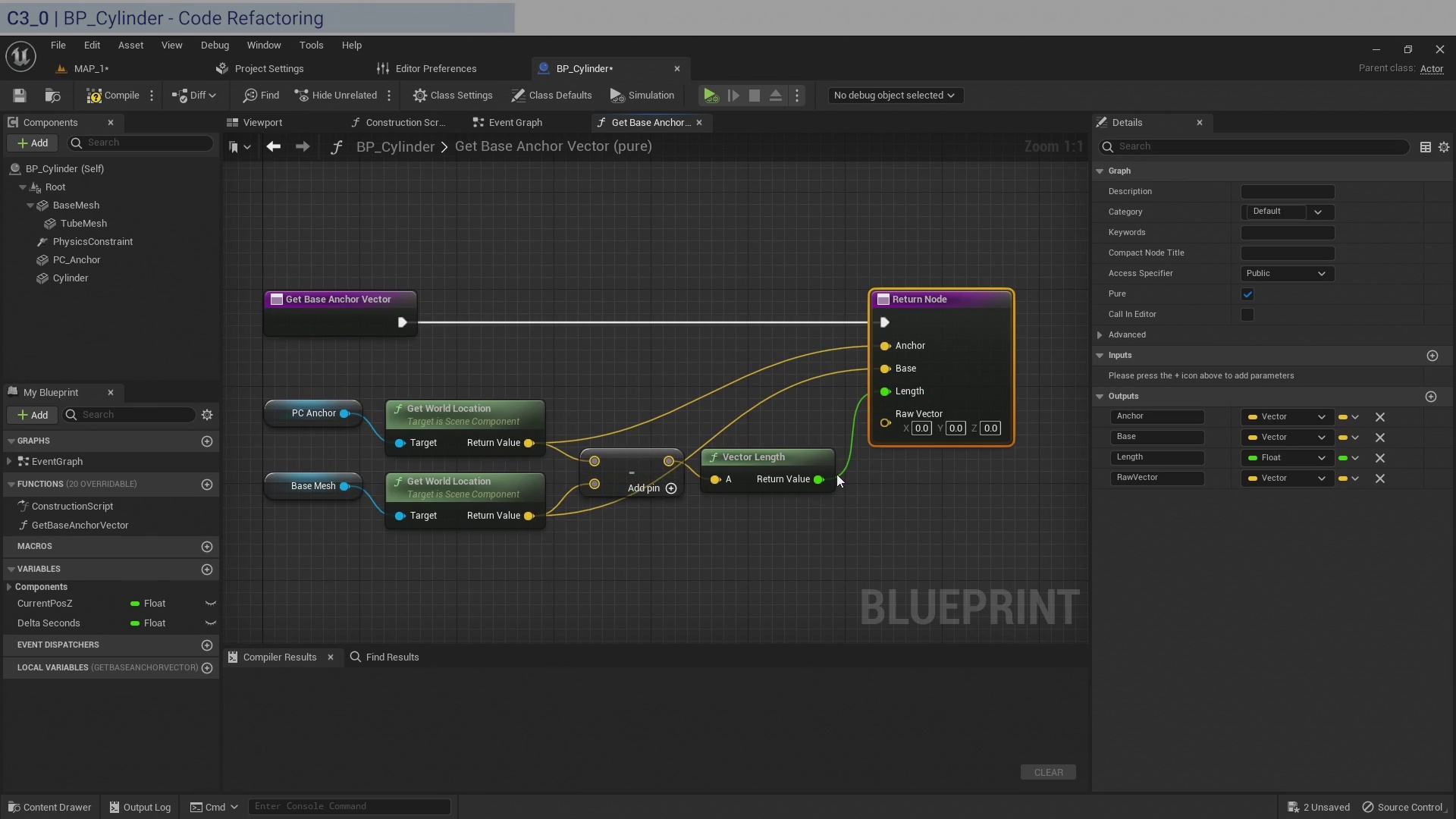
Task: Toggle Hide Unrelated nodes
Action: [335, 96]
